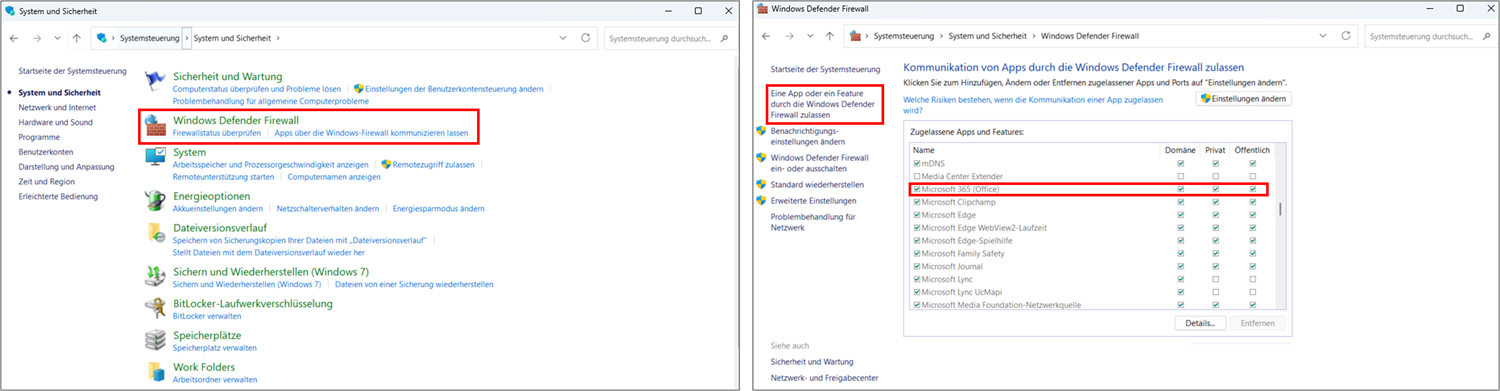Viewport: 1500px width, 391px height.
Task: Toggle the Microsoft Lync UcMapi name checkbox
Action: (x=916, y=293)
